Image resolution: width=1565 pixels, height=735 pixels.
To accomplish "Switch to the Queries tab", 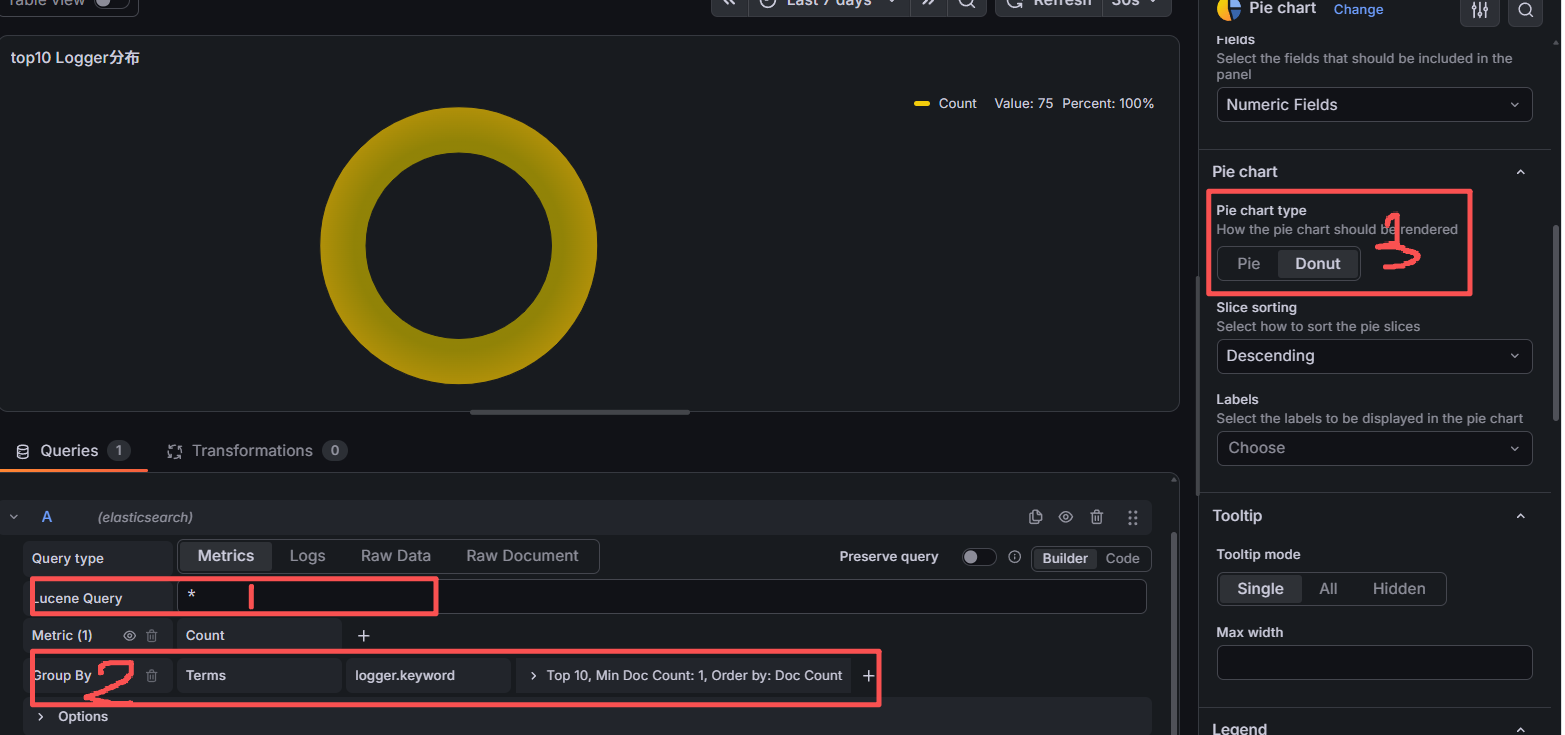I will click(73, 451).
